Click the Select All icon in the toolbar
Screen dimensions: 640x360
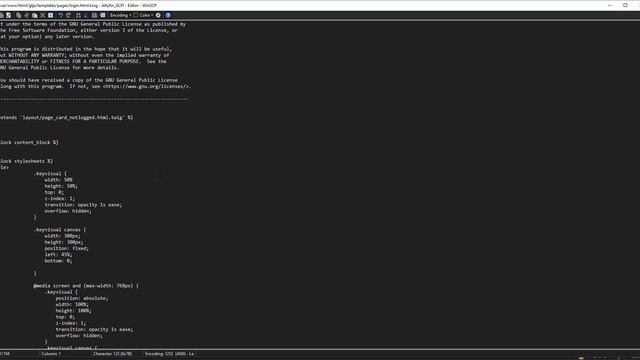click(51, 15)
